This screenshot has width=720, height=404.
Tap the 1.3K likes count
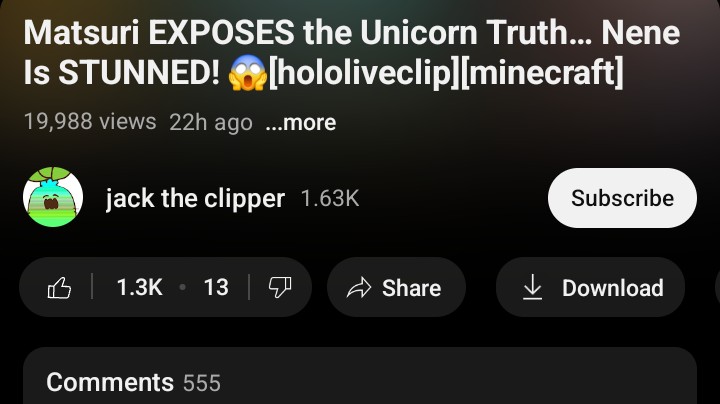[140, 287]
